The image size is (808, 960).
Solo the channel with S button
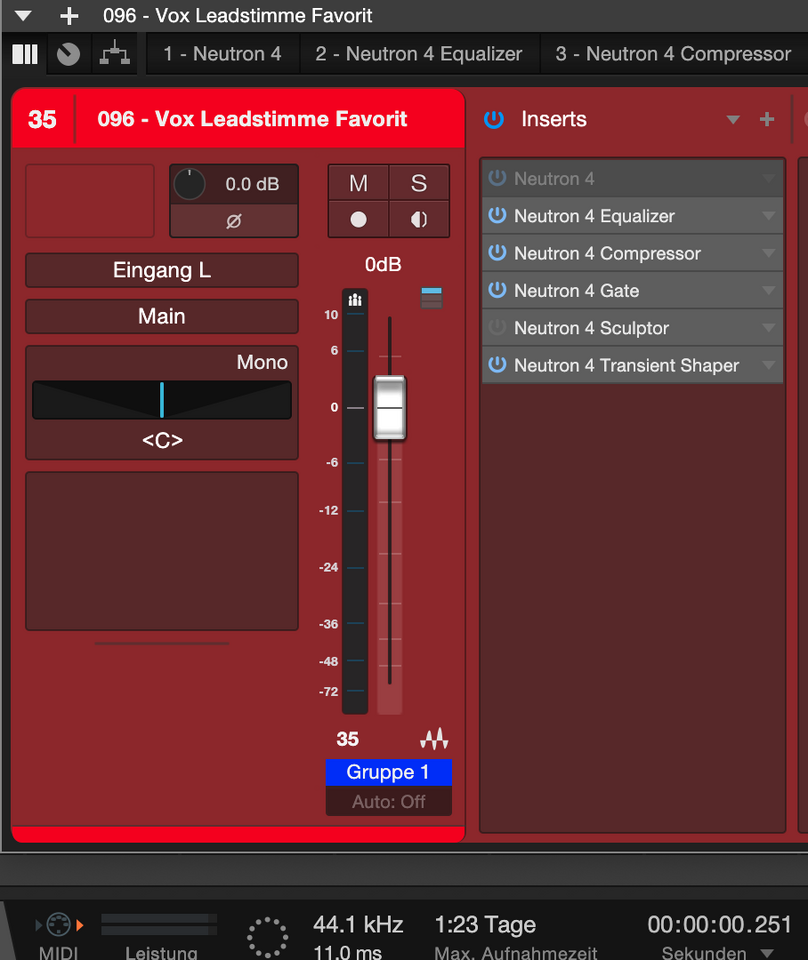pos(419,183)
